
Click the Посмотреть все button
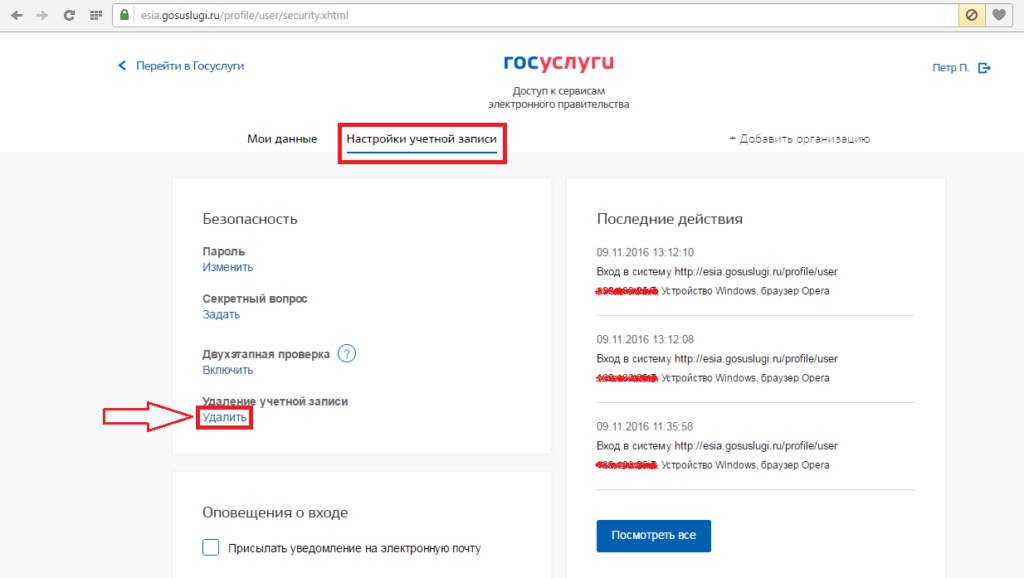point(653,536)
